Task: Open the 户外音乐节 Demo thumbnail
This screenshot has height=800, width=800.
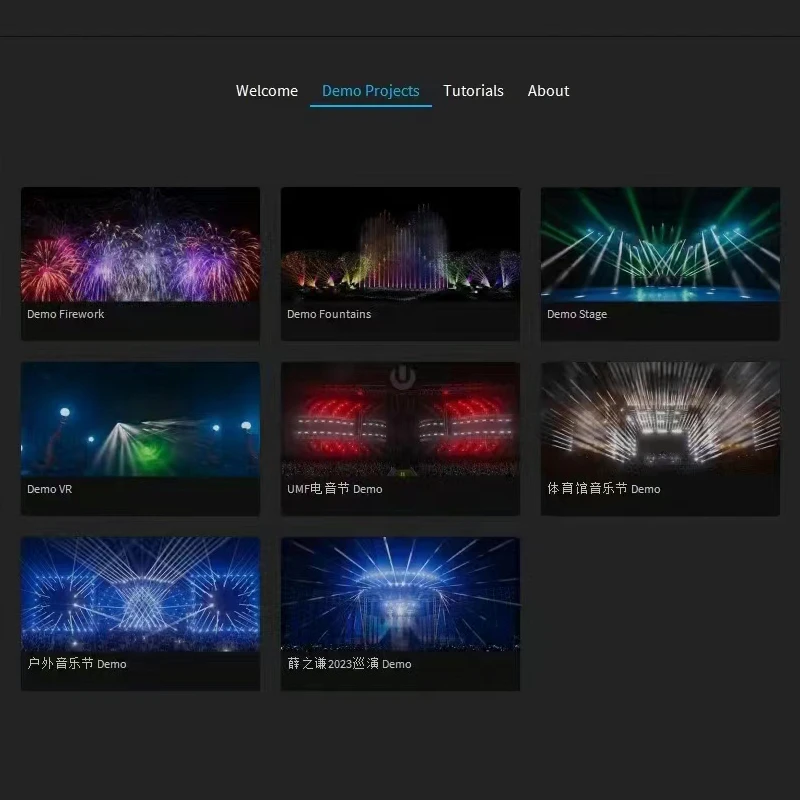Action: pos(140,594)
